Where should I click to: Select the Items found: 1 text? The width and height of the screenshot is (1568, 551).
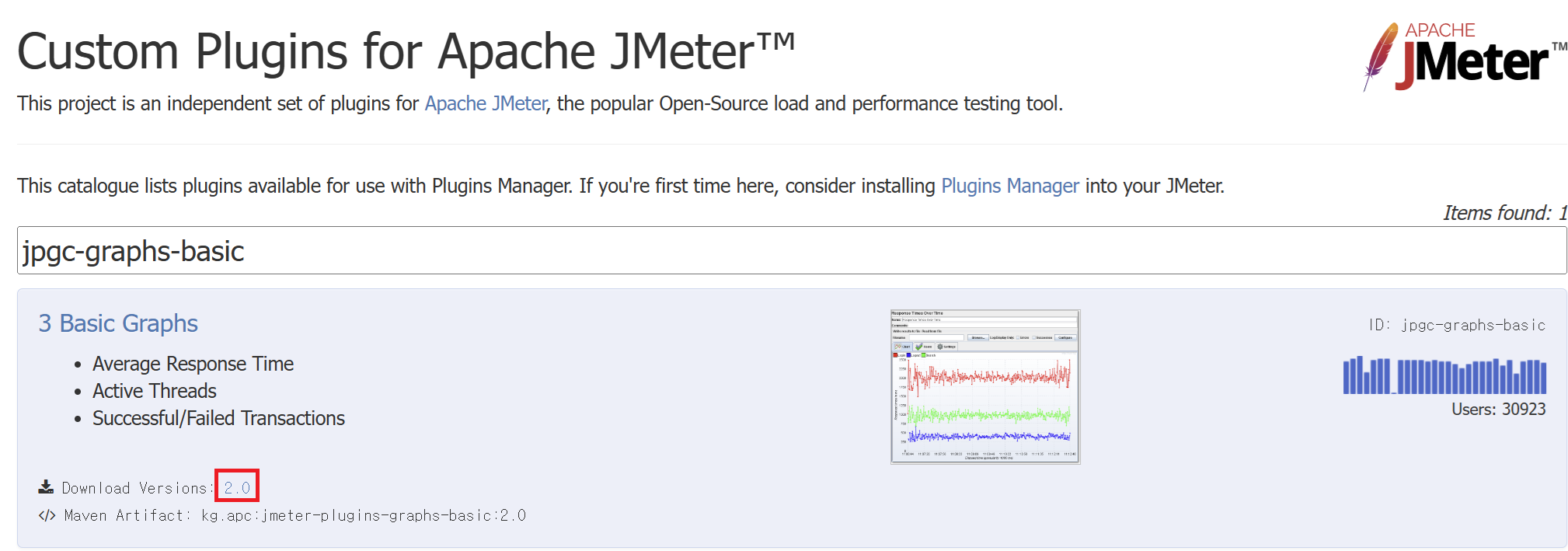click(x=1505, y=213)
